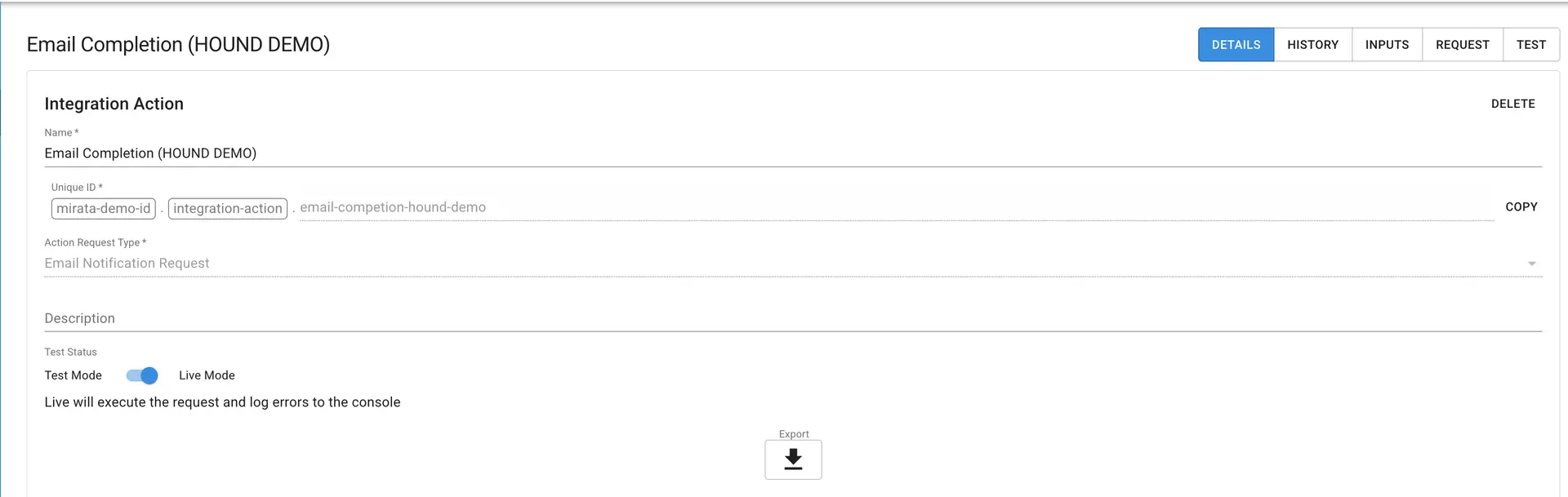Click the Name field containing Email Completion
Viewport: 1568px width, 497px height.
click(327, 153)
